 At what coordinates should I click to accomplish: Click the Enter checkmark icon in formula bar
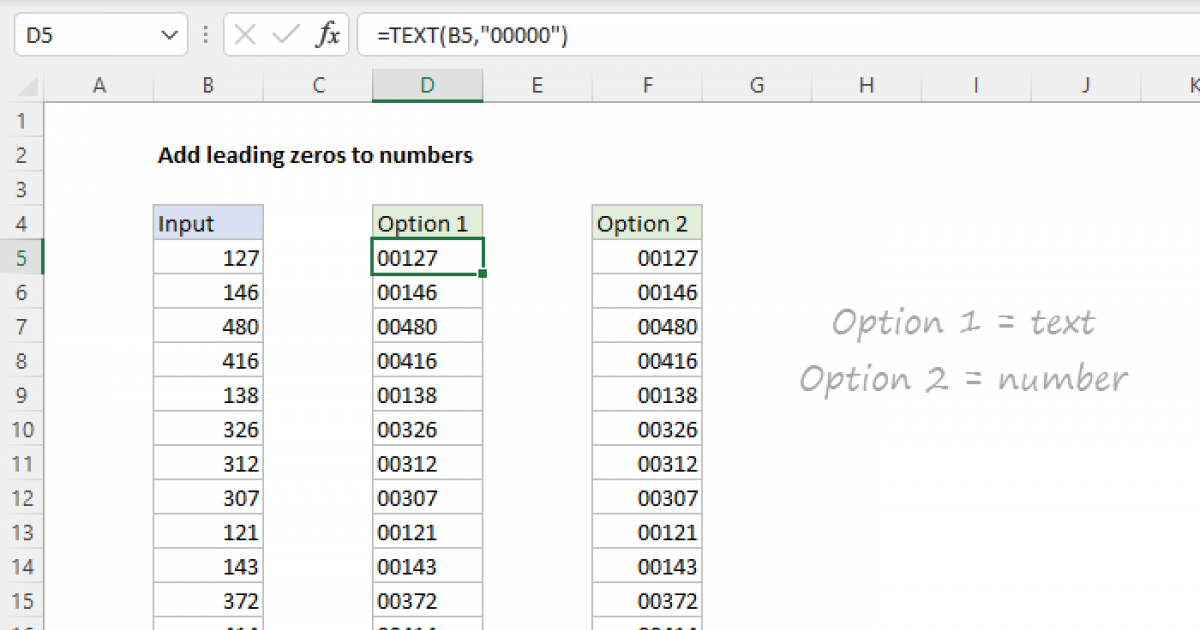click(286, 36)
